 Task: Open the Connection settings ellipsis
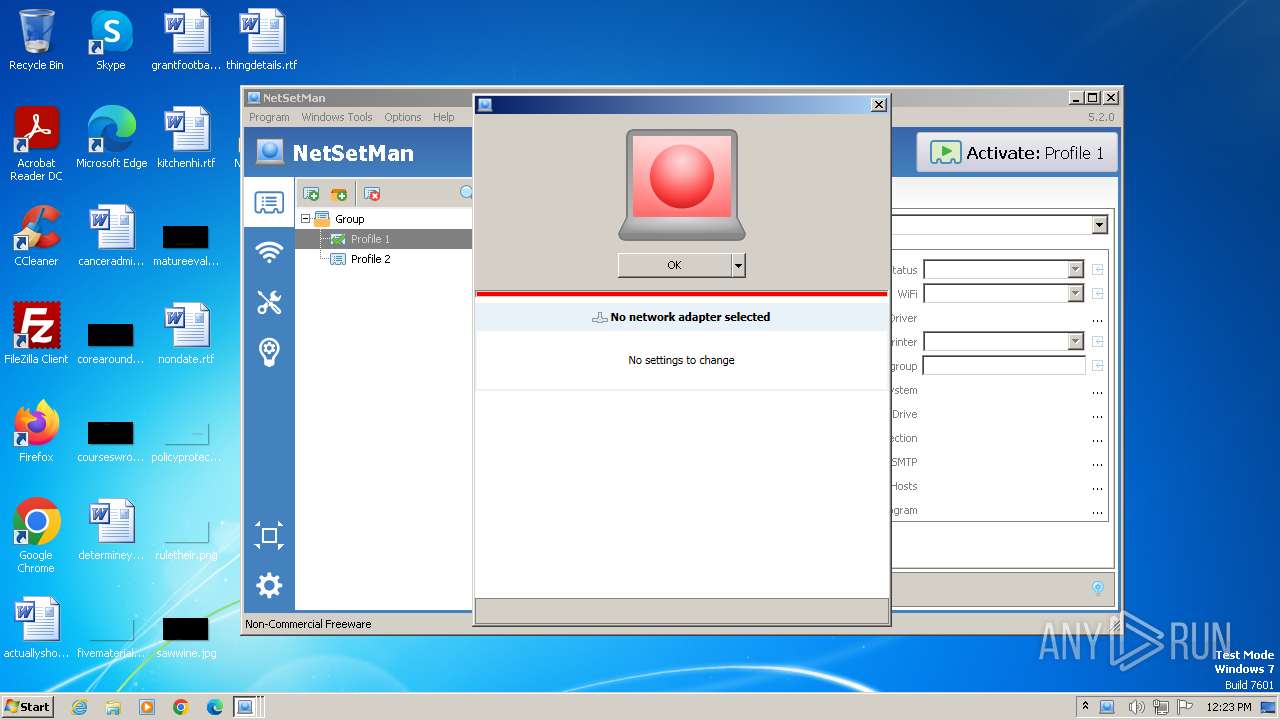(x=1097, y=438)
